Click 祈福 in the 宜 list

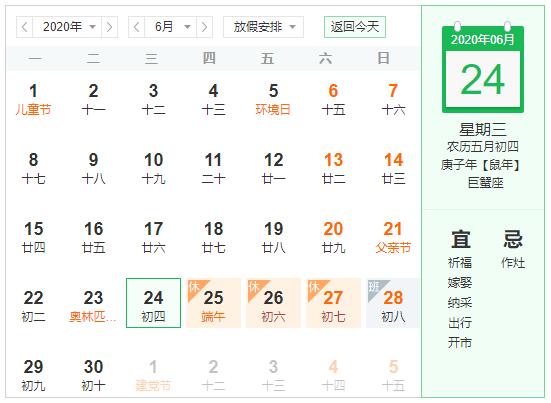coord(460,262)
